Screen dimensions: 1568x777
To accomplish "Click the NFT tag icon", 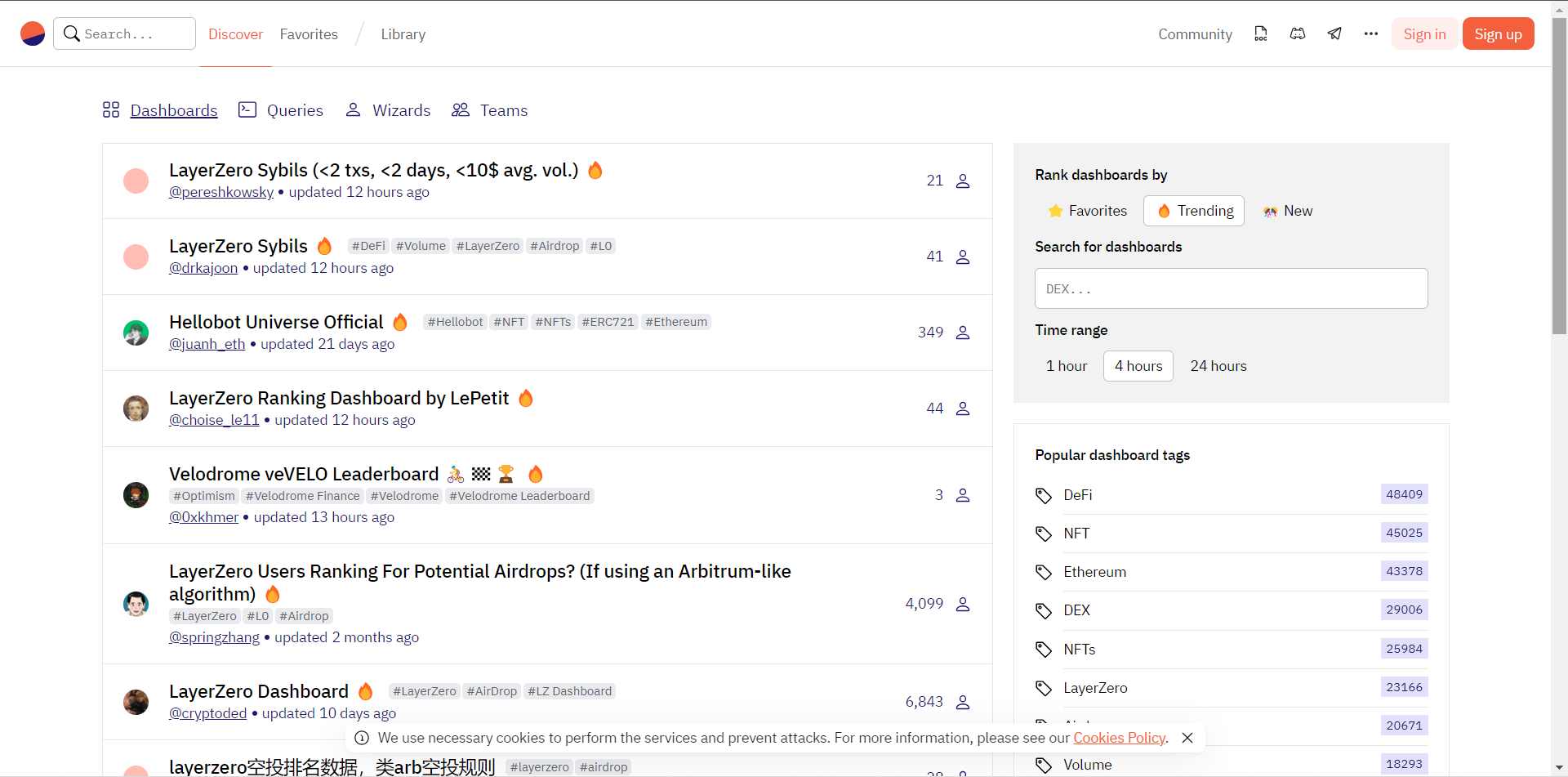I will (x=1044, y=534).
